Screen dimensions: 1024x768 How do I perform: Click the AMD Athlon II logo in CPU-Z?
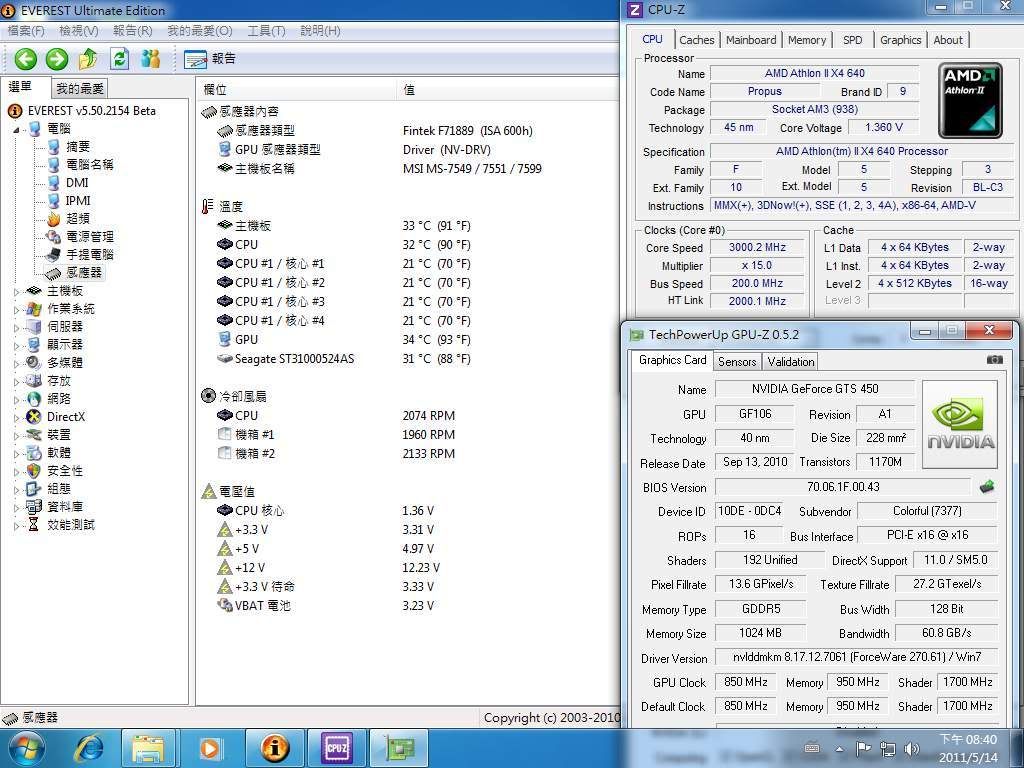point(970,100)
